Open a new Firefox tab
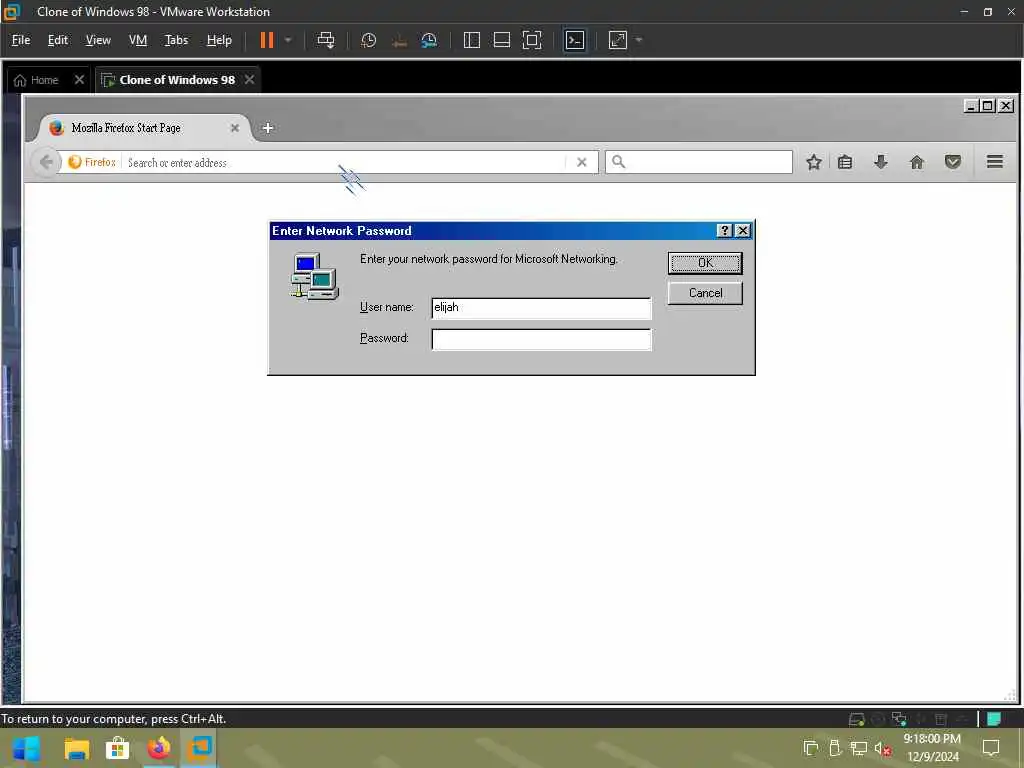This screenshot has height=768, width=1024. coord(268,128)
